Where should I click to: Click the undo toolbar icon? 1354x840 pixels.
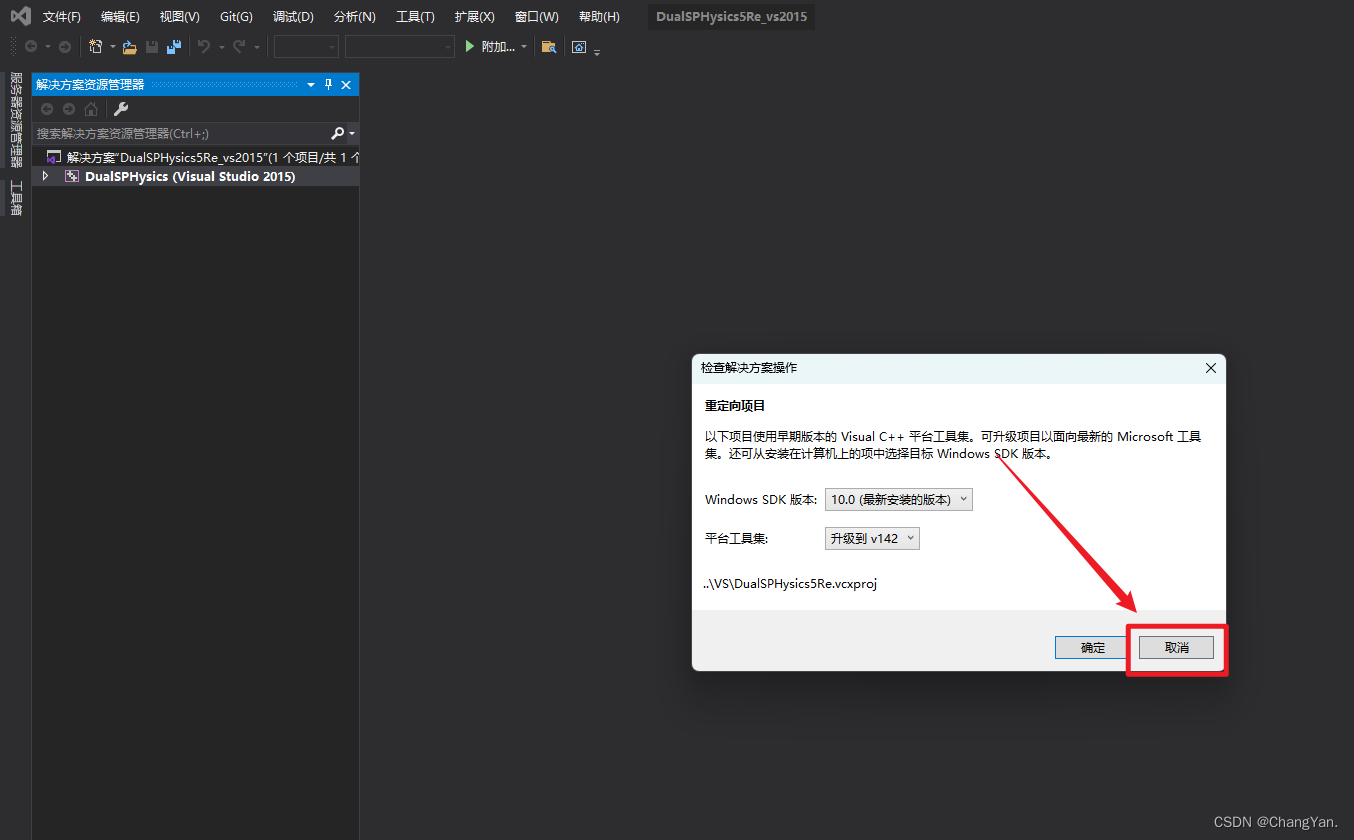(204, 47)
